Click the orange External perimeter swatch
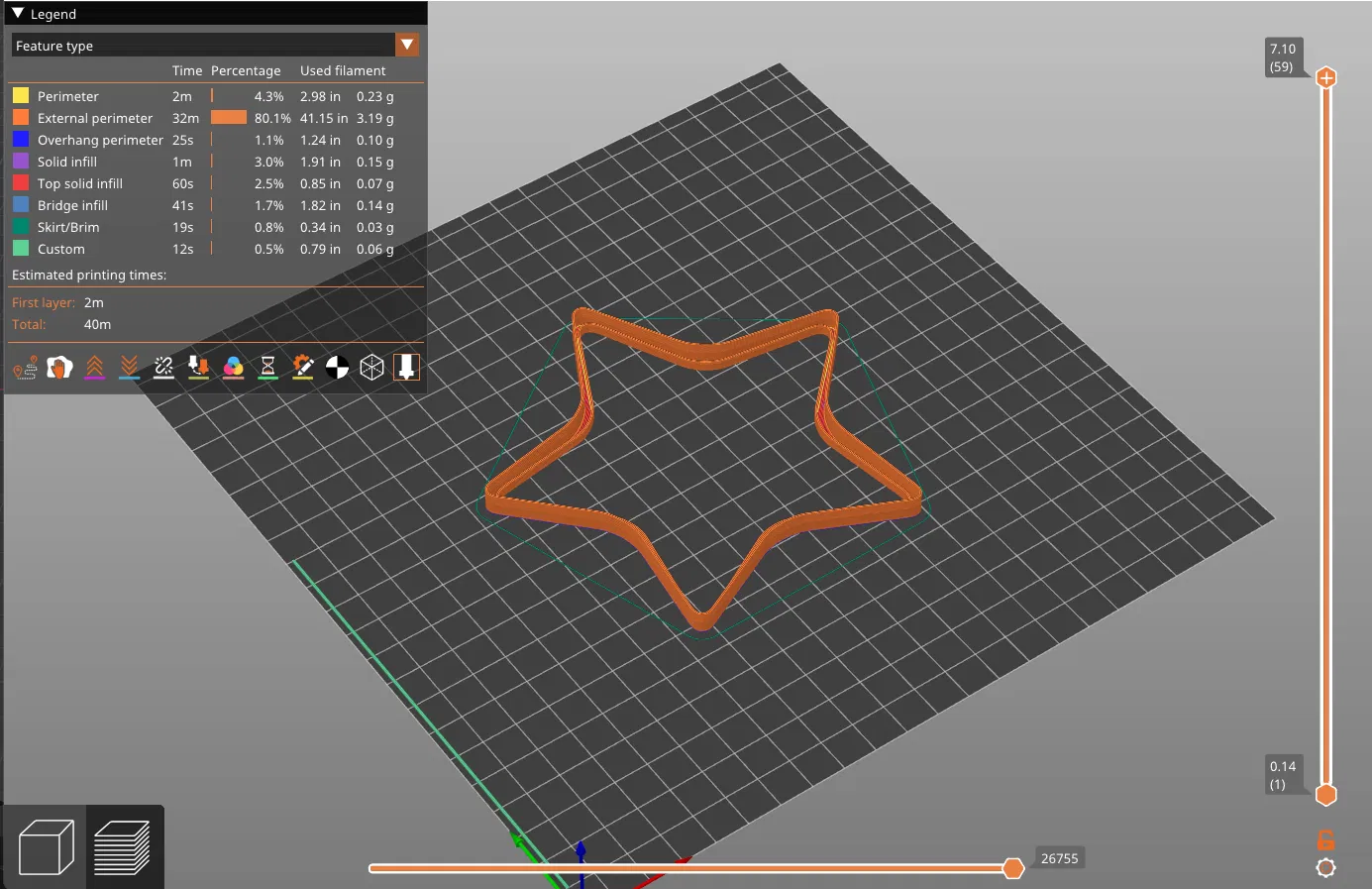The width and height of the screenshot is (1372, 889). coord(21,118)
